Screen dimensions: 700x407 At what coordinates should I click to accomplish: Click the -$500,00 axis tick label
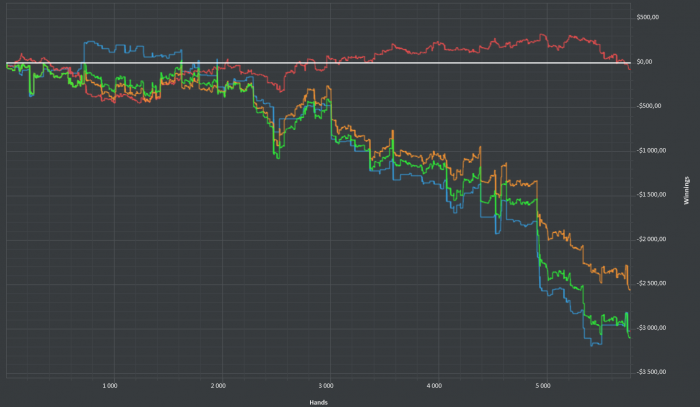[649, 106]
